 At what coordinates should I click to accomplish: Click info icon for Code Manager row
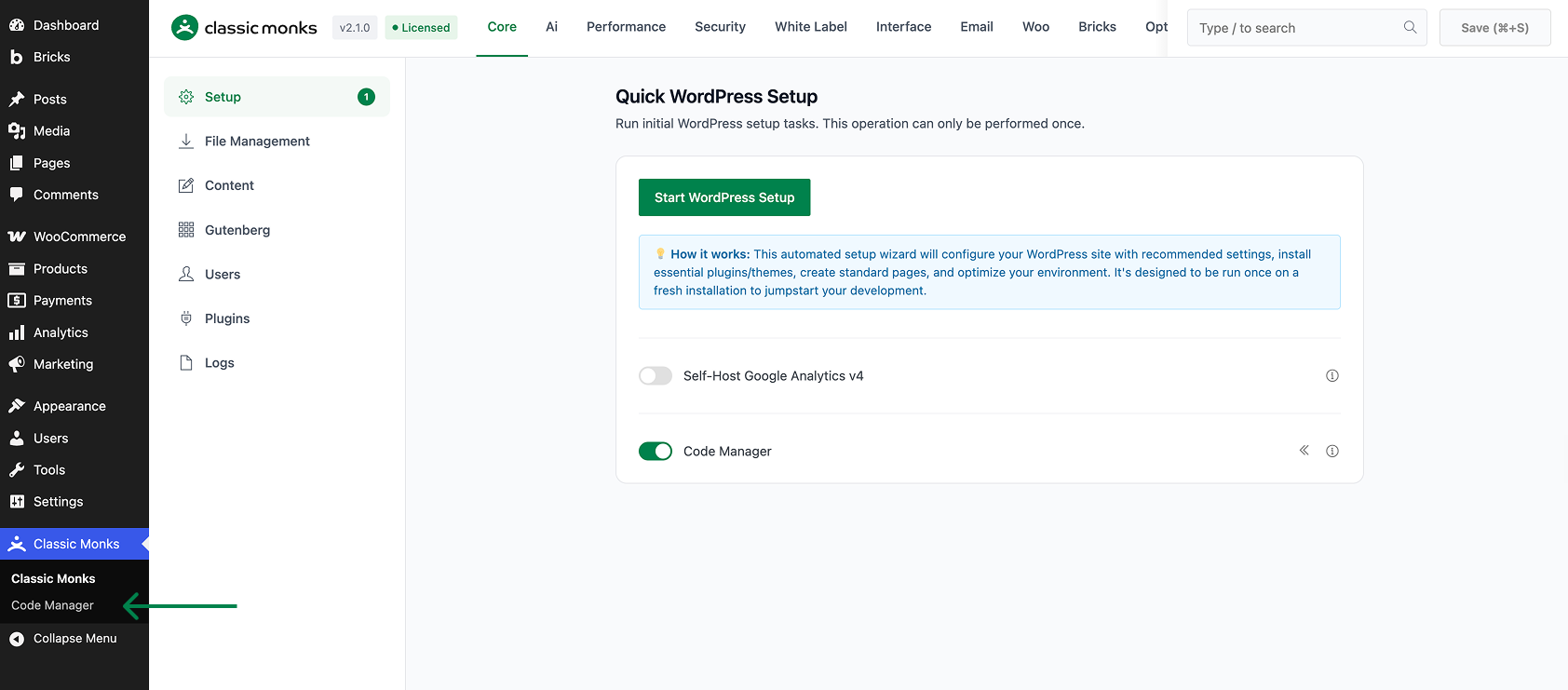click(x=1332, y=452)
